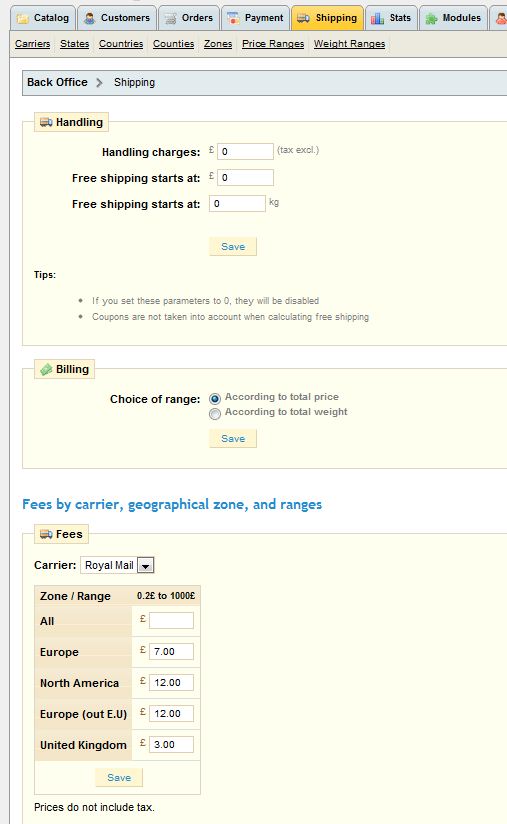Click the Payment tab icon
Image resolution: width=507 pixels, height=824 pixels.
[233, 18]
